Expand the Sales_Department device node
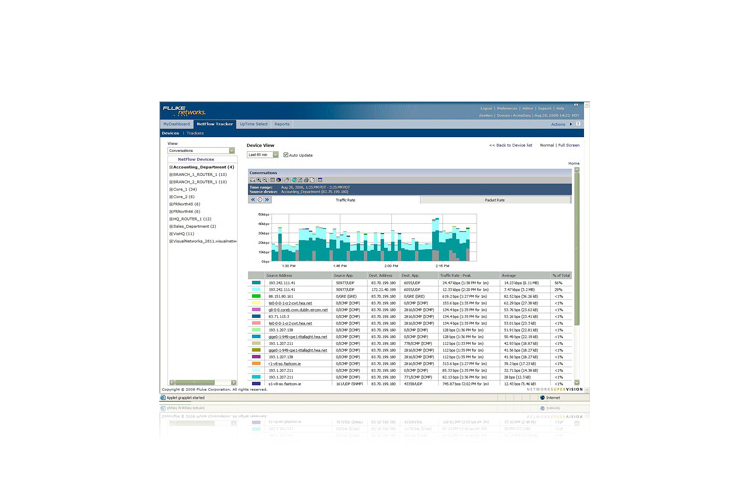Screen dimensions: 740x500 pyautogui.click(x=171, y=226)
